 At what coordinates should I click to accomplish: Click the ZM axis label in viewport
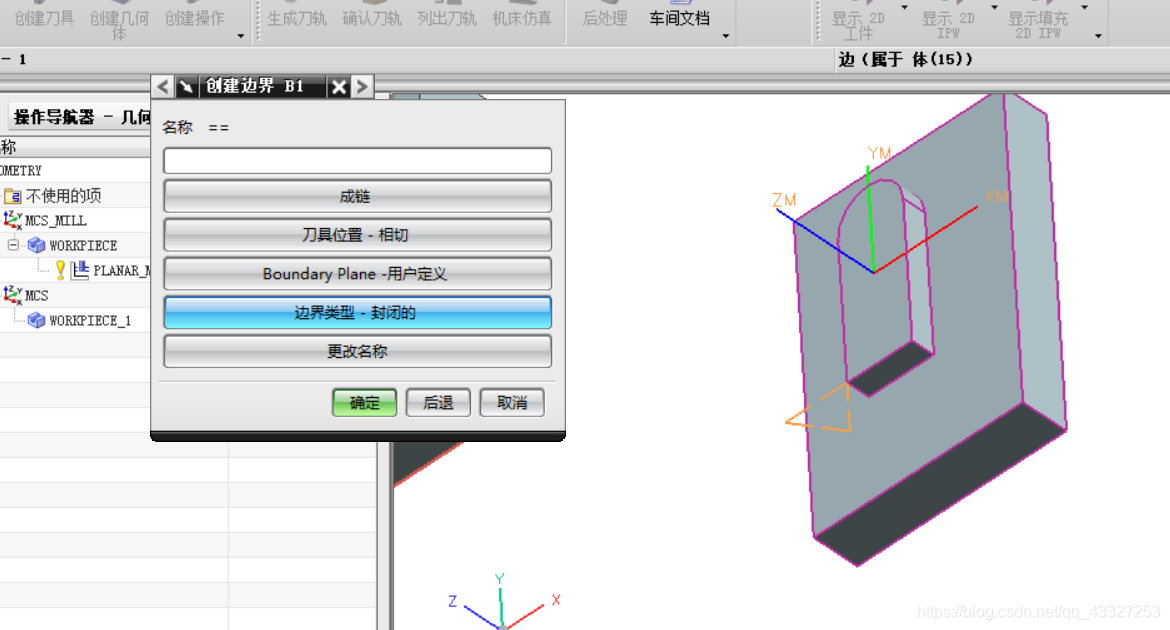coord(784,200)
